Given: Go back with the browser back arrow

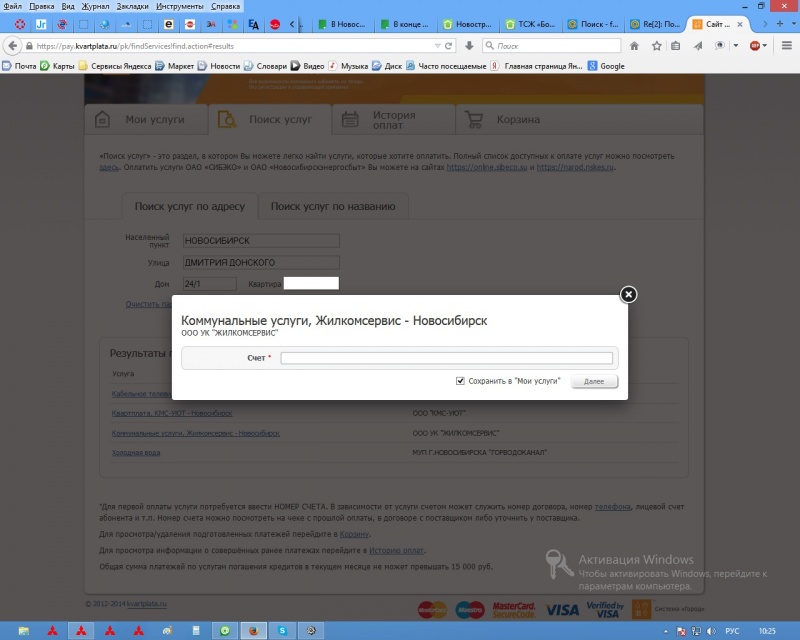Looking at the screenshot, I should click(x=12, y=46).
